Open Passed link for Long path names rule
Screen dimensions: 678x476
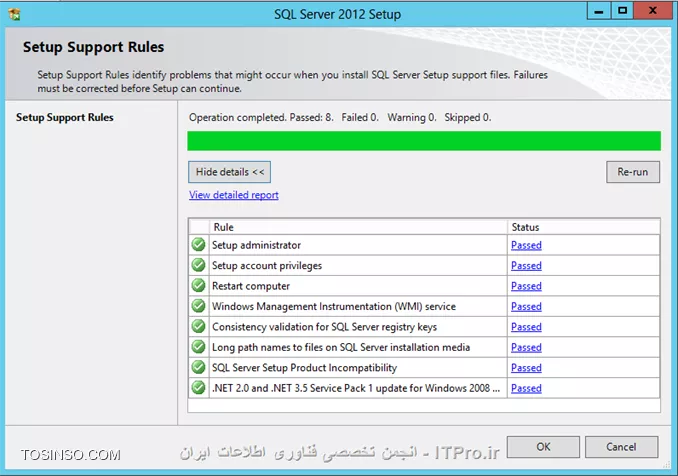[x=526, y=347]
